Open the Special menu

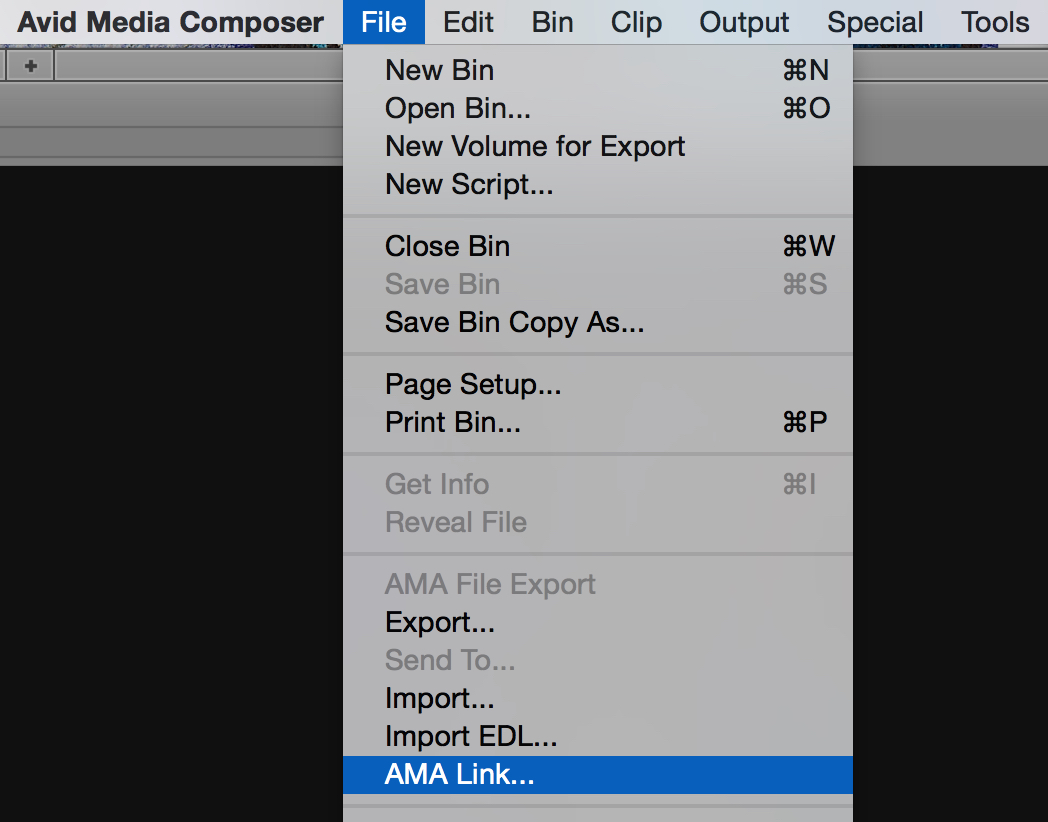point(875,22)
